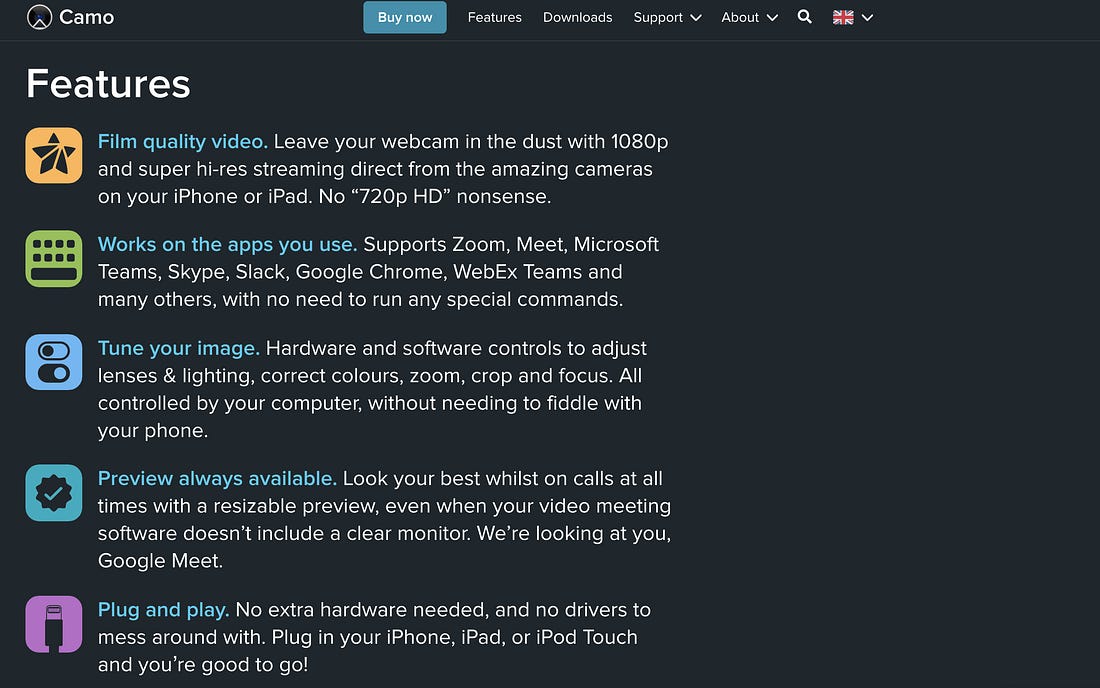Click the '720p HD' nonsense text
1100x688 pixels.
pos(451,196)
